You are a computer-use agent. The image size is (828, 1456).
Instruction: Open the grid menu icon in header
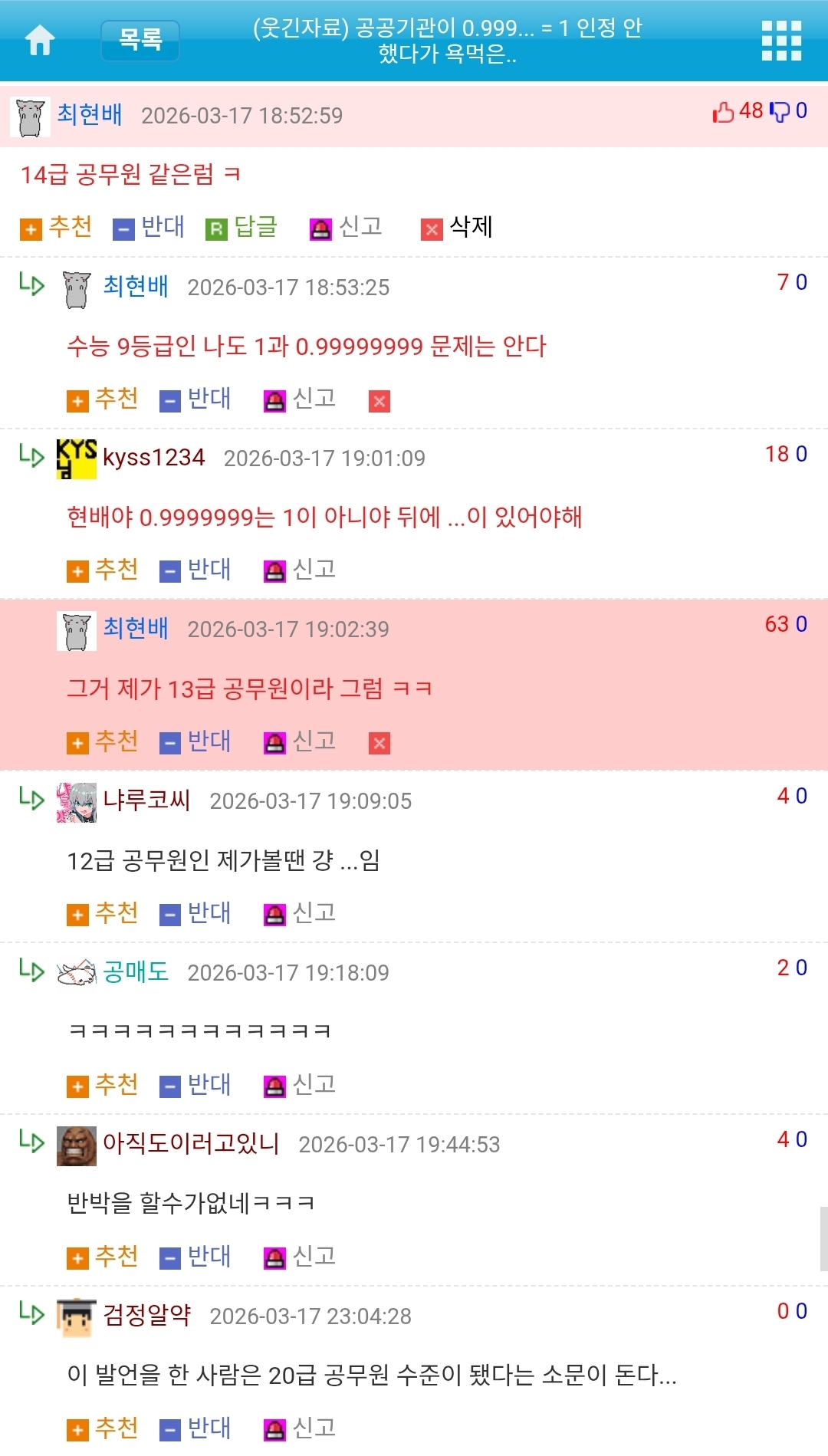[781, 41]
